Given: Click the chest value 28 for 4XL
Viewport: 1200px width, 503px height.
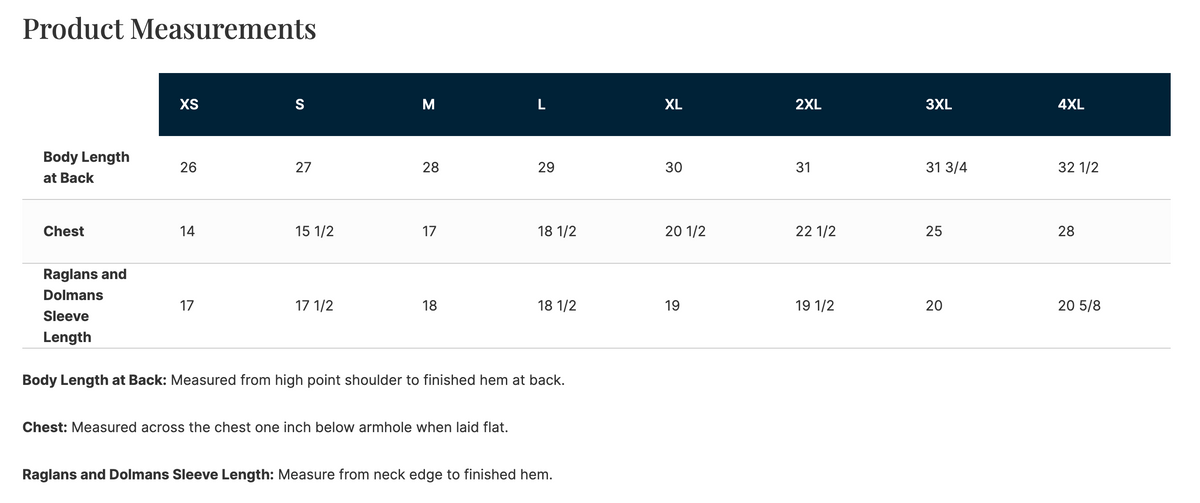Looking at the screenshot, I should tap(1066, 231).
